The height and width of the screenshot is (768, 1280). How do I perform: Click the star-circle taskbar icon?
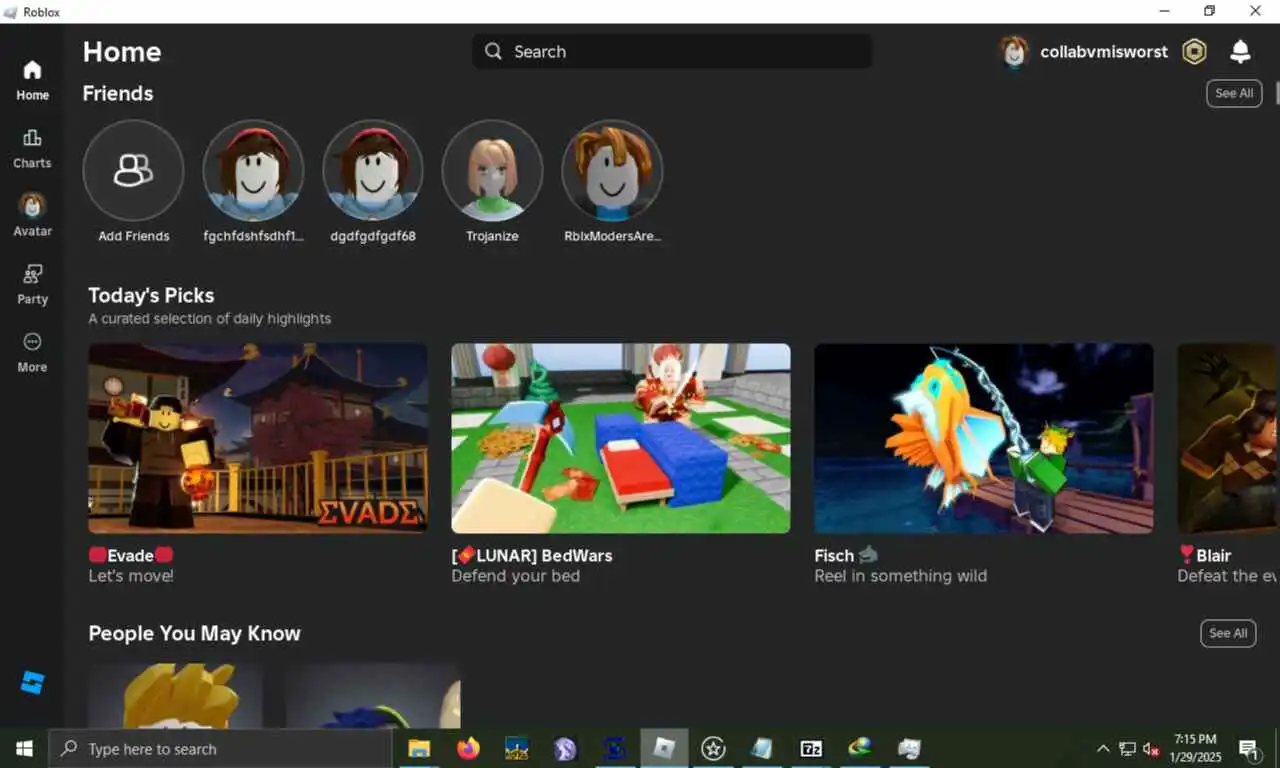click(x=713, y=748)
